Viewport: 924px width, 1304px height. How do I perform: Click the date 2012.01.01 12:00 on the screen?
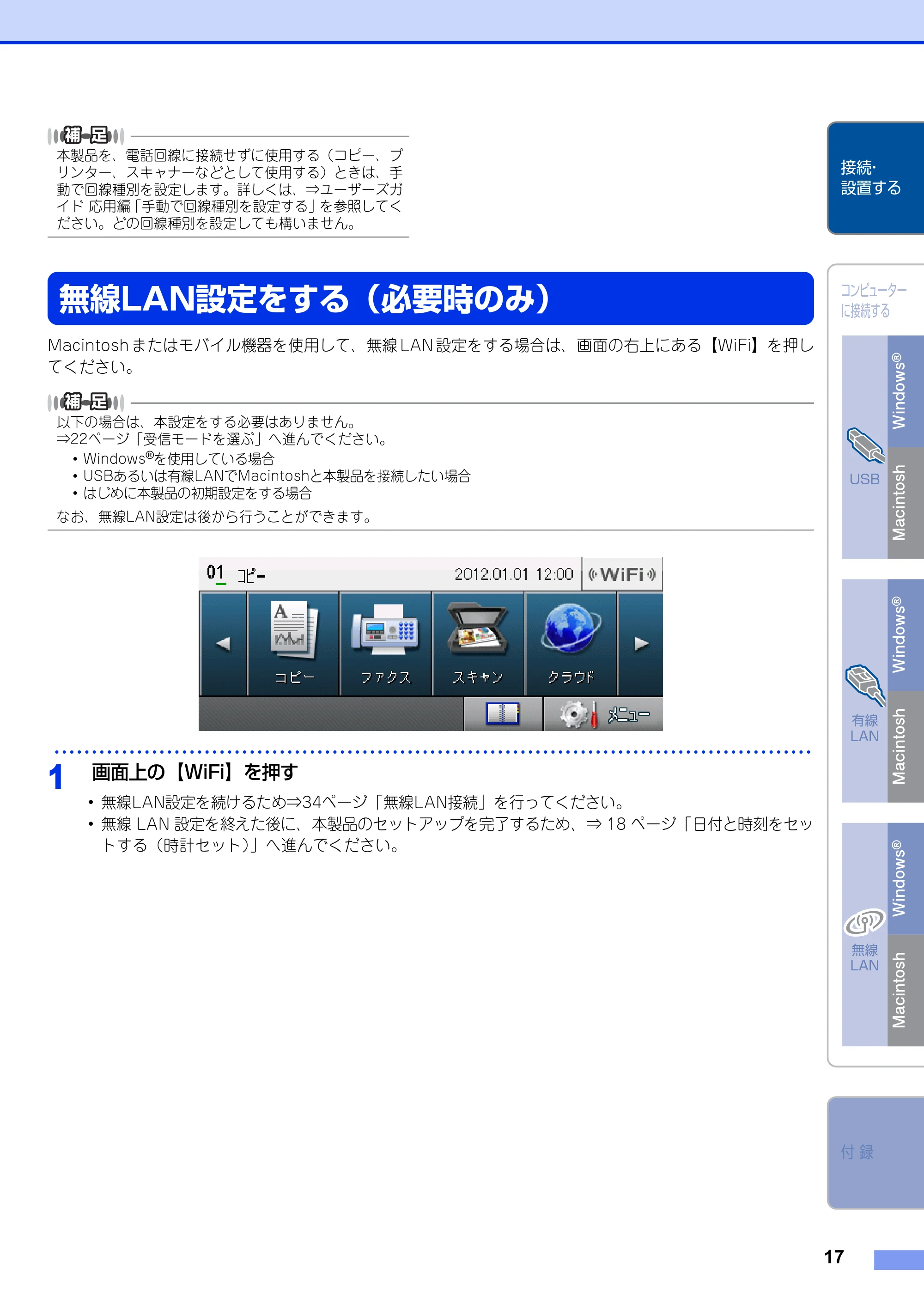(x=514, y=574)
